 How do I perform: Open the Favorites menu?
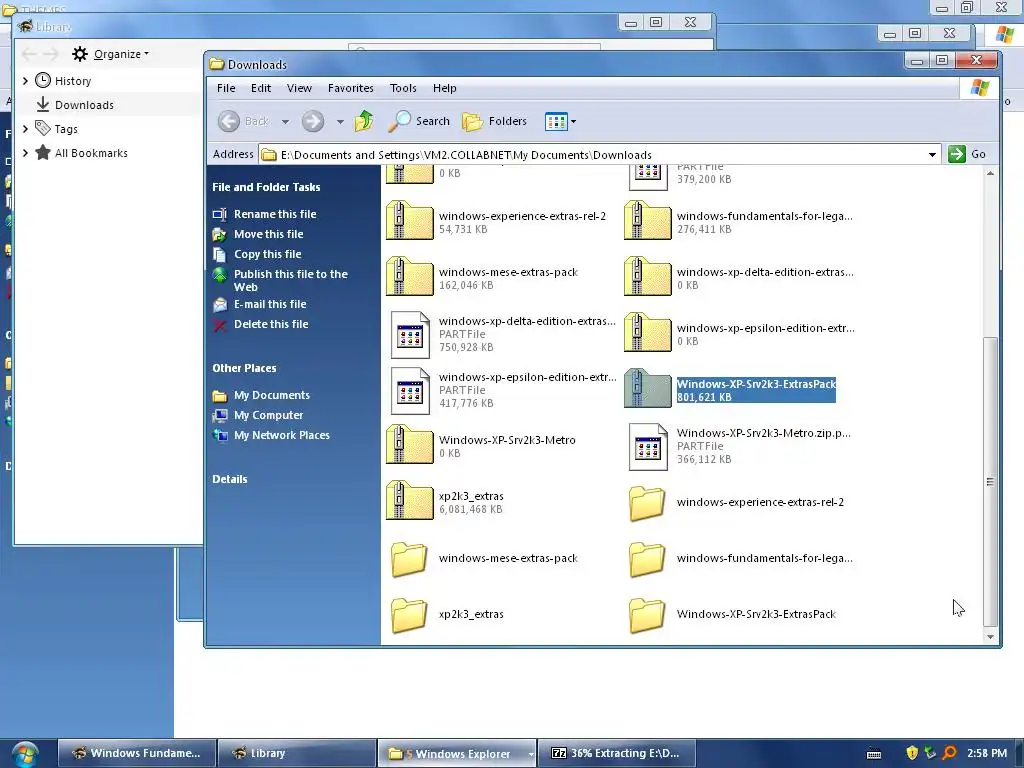click(351, 88)
